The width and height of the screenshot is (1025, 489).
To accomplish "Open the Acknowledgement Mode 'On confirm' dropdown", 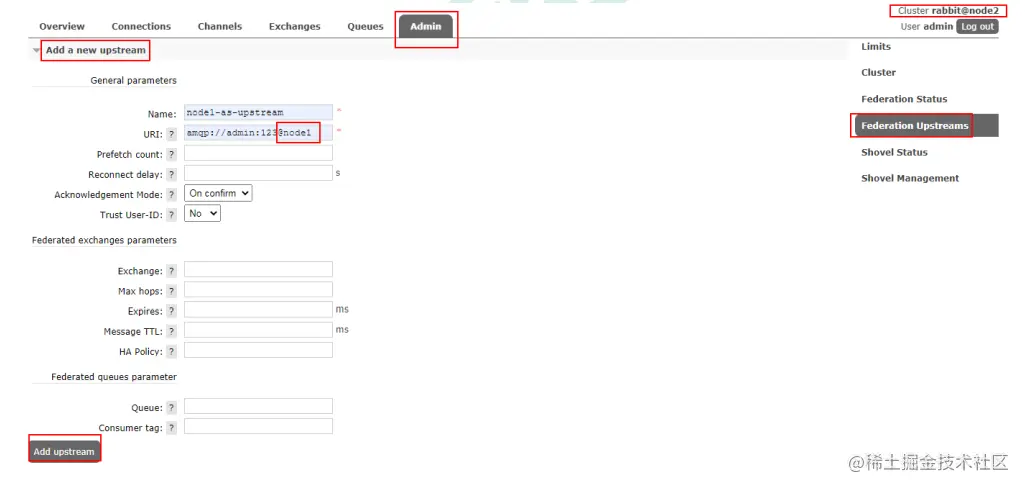I will pyautogui.click(x=218, y=194).
